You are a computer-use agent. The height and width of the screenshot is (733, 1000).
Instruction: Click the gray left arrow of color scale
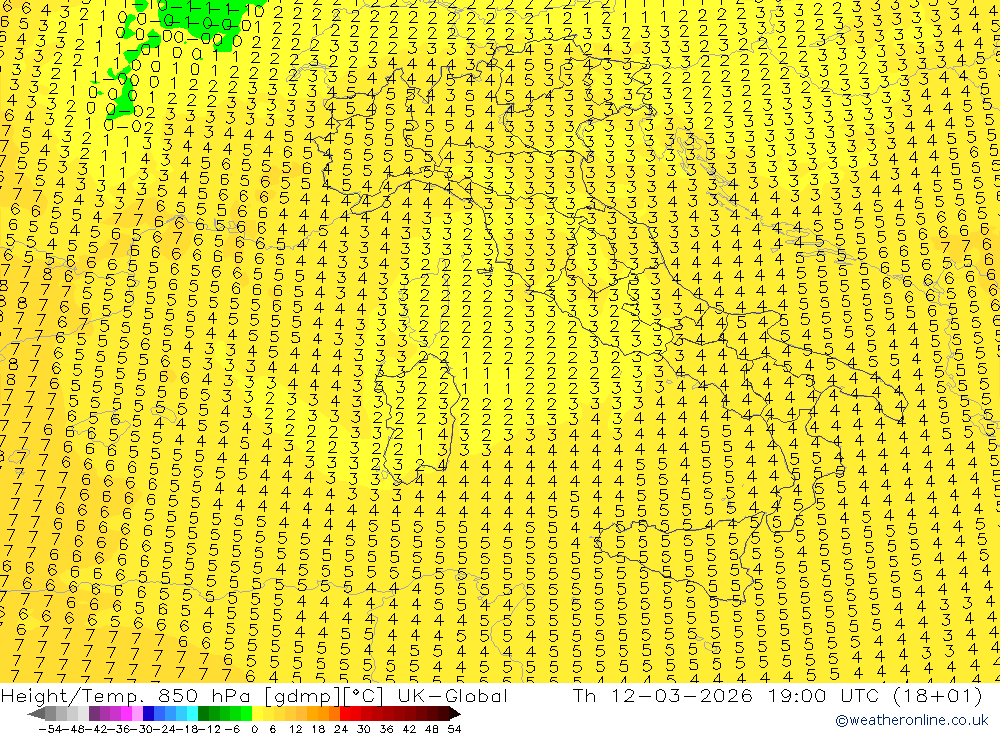[x=36, y=714]
